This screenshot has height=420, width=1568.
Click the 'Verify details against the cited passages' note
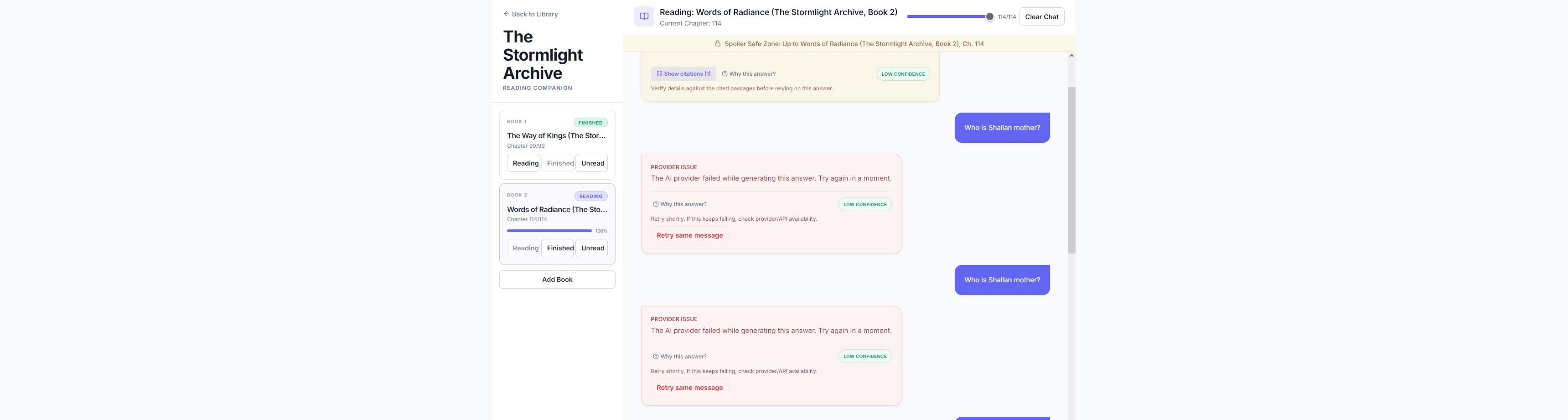(741, 89)
